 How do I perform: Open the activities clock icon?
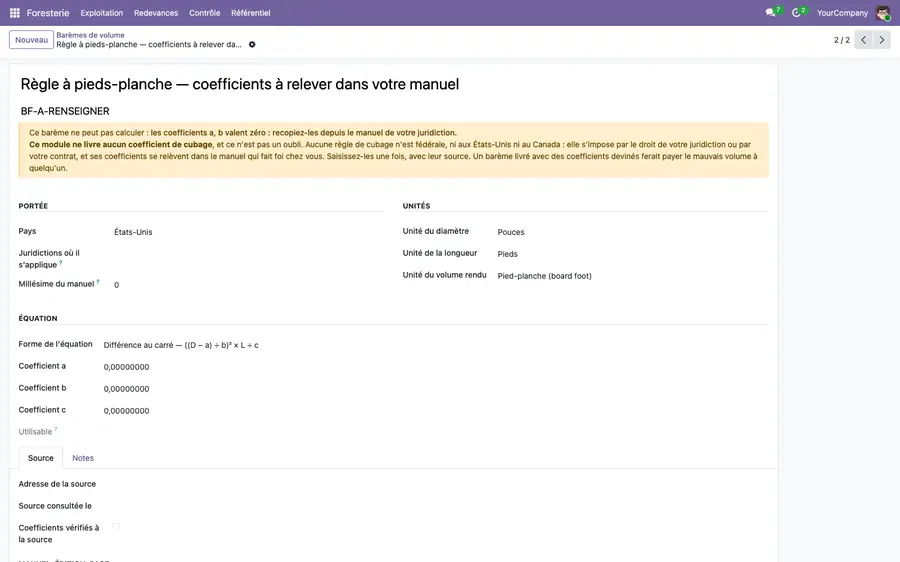(798, 12)
